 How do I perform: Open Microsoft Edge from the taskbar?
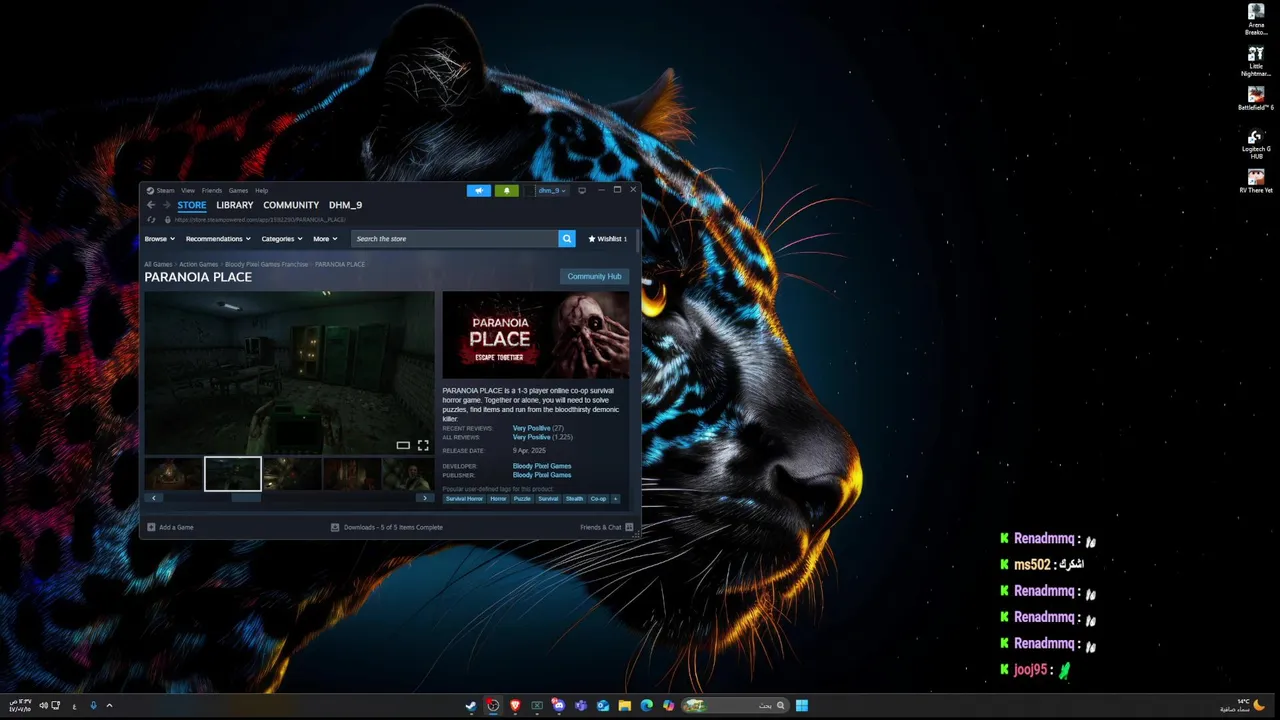point(647,705)
